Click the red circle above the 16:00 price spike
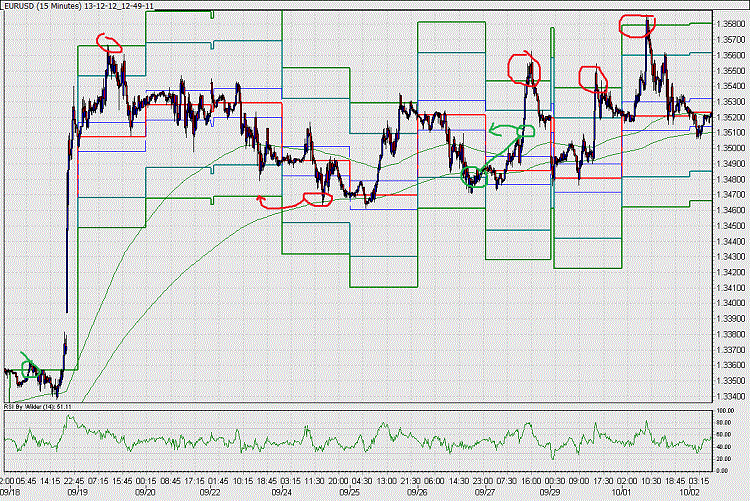This screenshot has height=501, width=750. click(524, 68)
